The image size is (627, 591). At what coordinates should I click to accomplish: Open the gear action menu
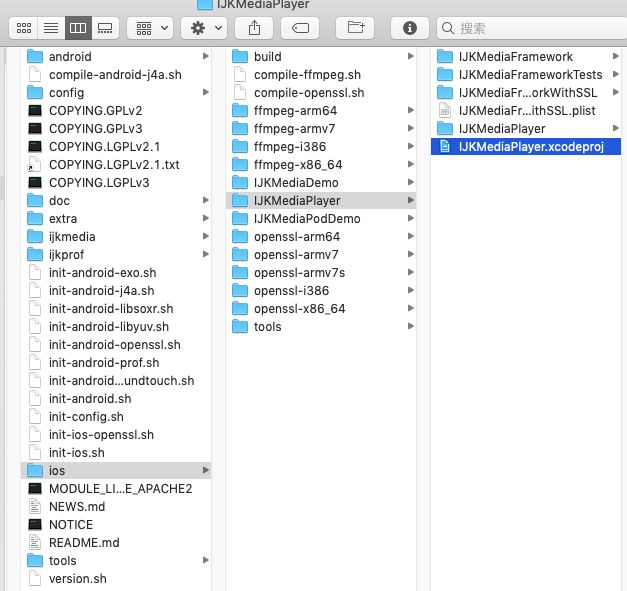click(204, 28)
